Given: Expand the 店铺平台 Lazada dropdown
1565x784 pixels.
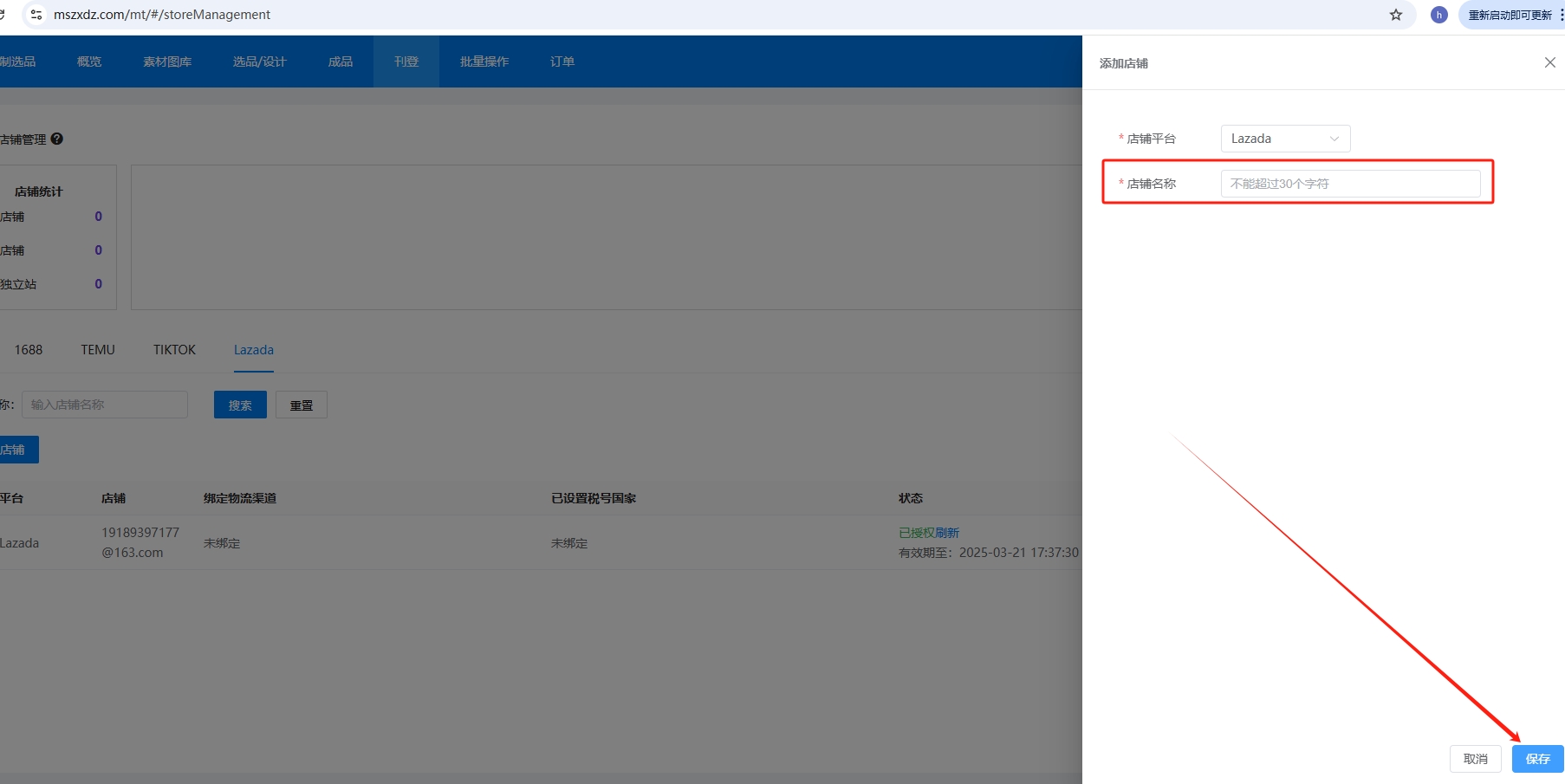Looking at the screenshot, I should (x=1285, y=139).
